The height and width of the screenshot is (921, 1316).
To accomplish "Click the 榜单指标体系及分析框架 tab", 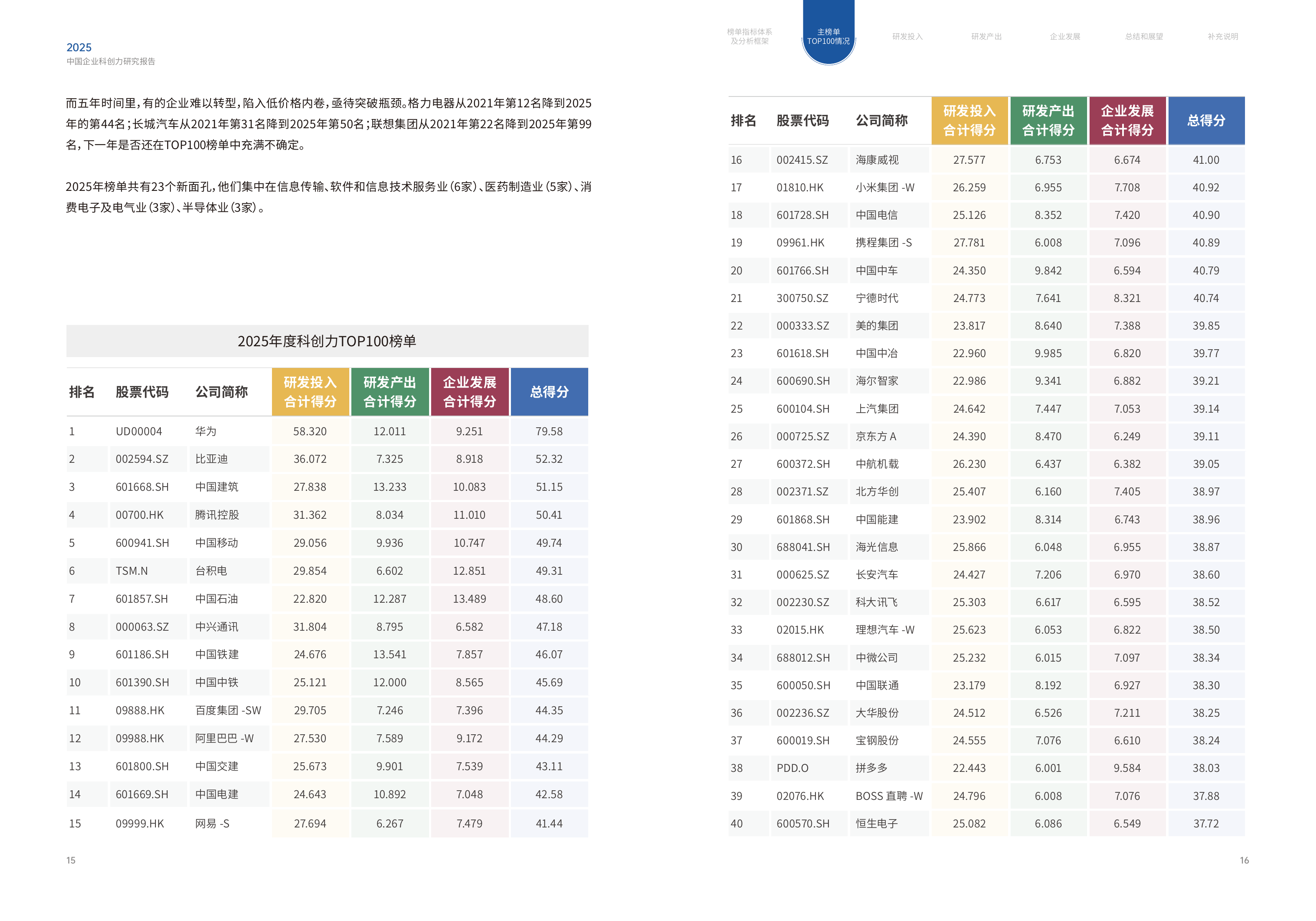I will tap(749, 37).
